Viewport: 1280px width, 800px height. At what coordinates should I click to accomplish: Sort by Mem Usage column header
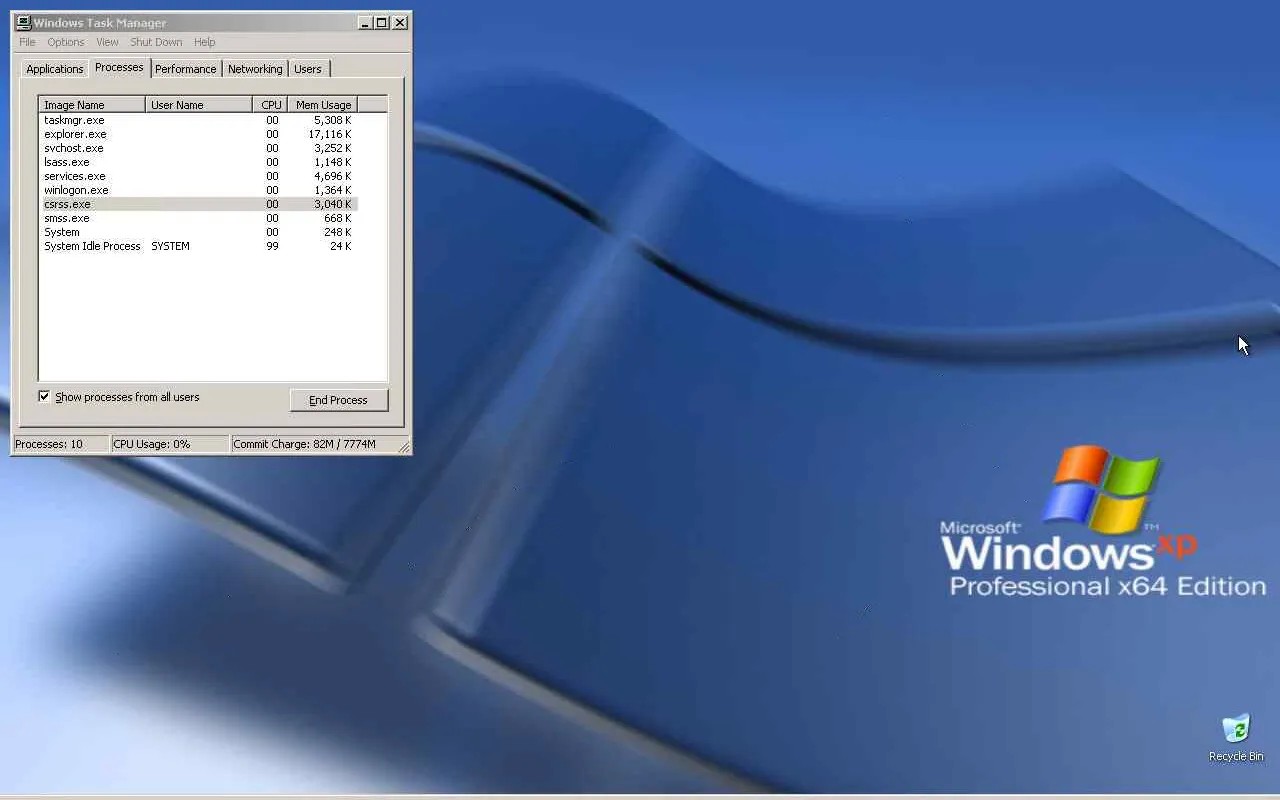tap(322, 104)
